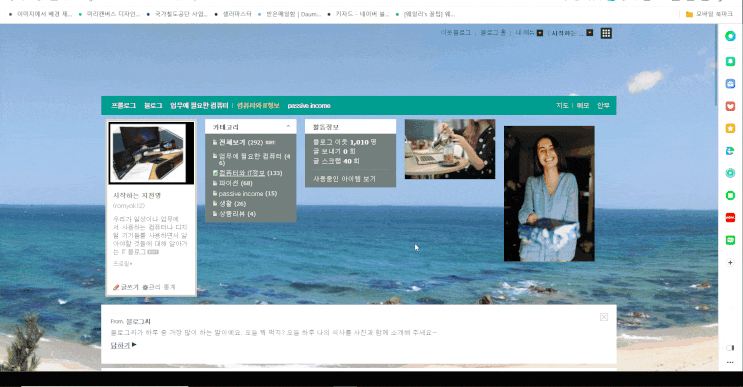Open the blue Edge-style sidebar icon
The width and height of the screenshot is (743, 387).
click(x=730, y=151)
